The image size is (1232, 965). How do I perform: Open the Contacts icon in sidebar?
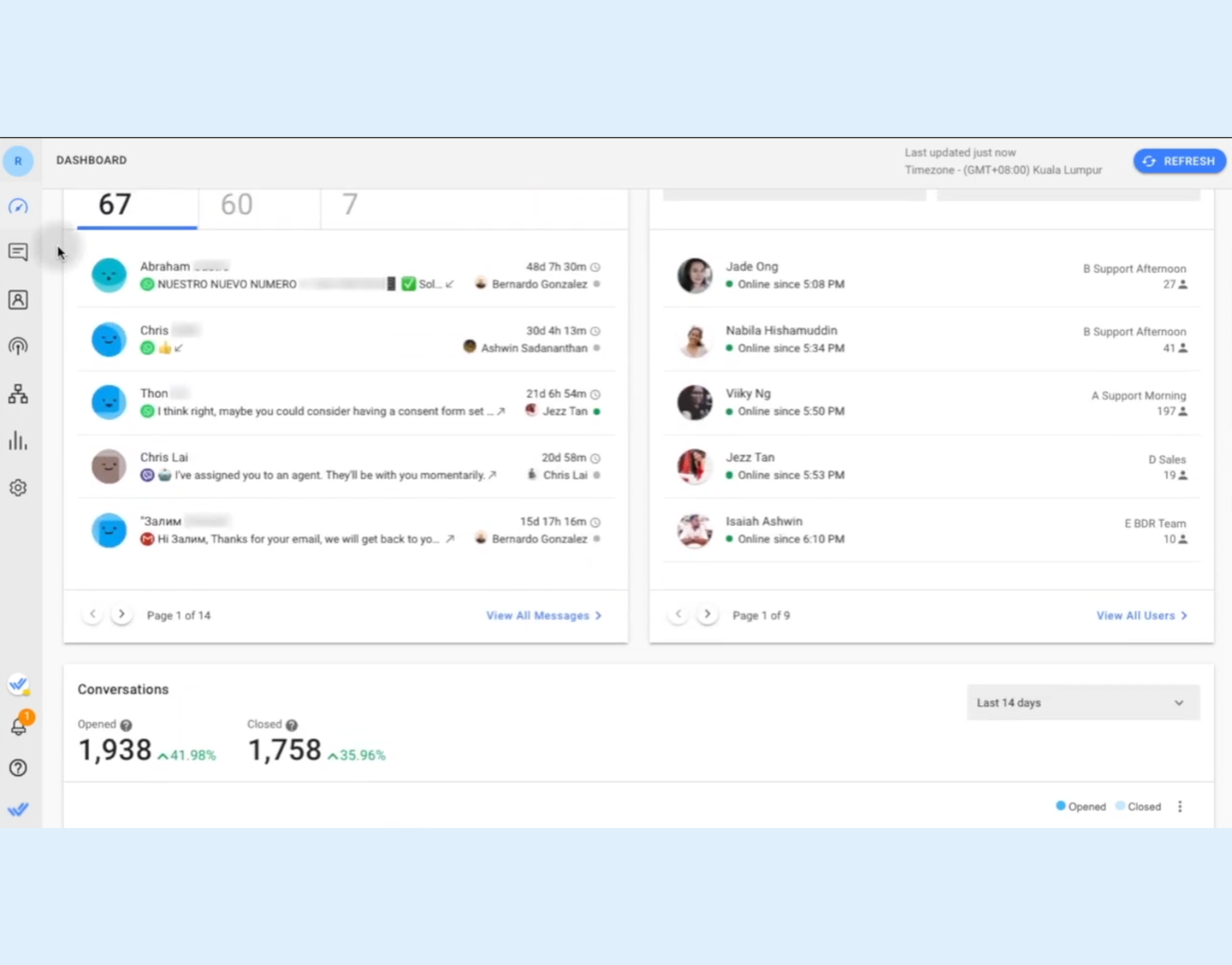[x=18, y=299]
